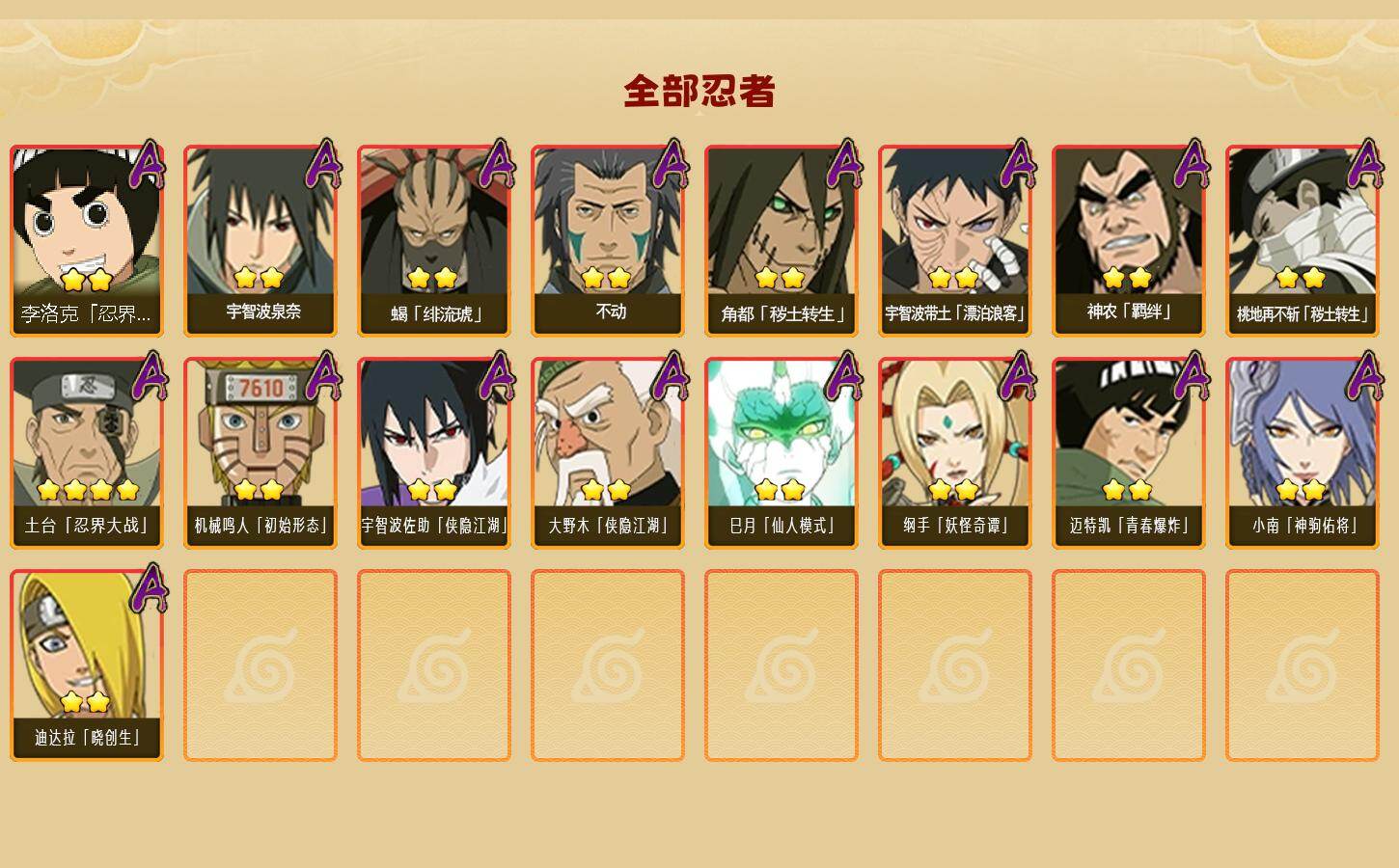Image resolution: width=1399 pixels, height=868 pixels.
Task: Click the A-rank badge on 迪达拉 card
Action: click(x=148, y=588)
